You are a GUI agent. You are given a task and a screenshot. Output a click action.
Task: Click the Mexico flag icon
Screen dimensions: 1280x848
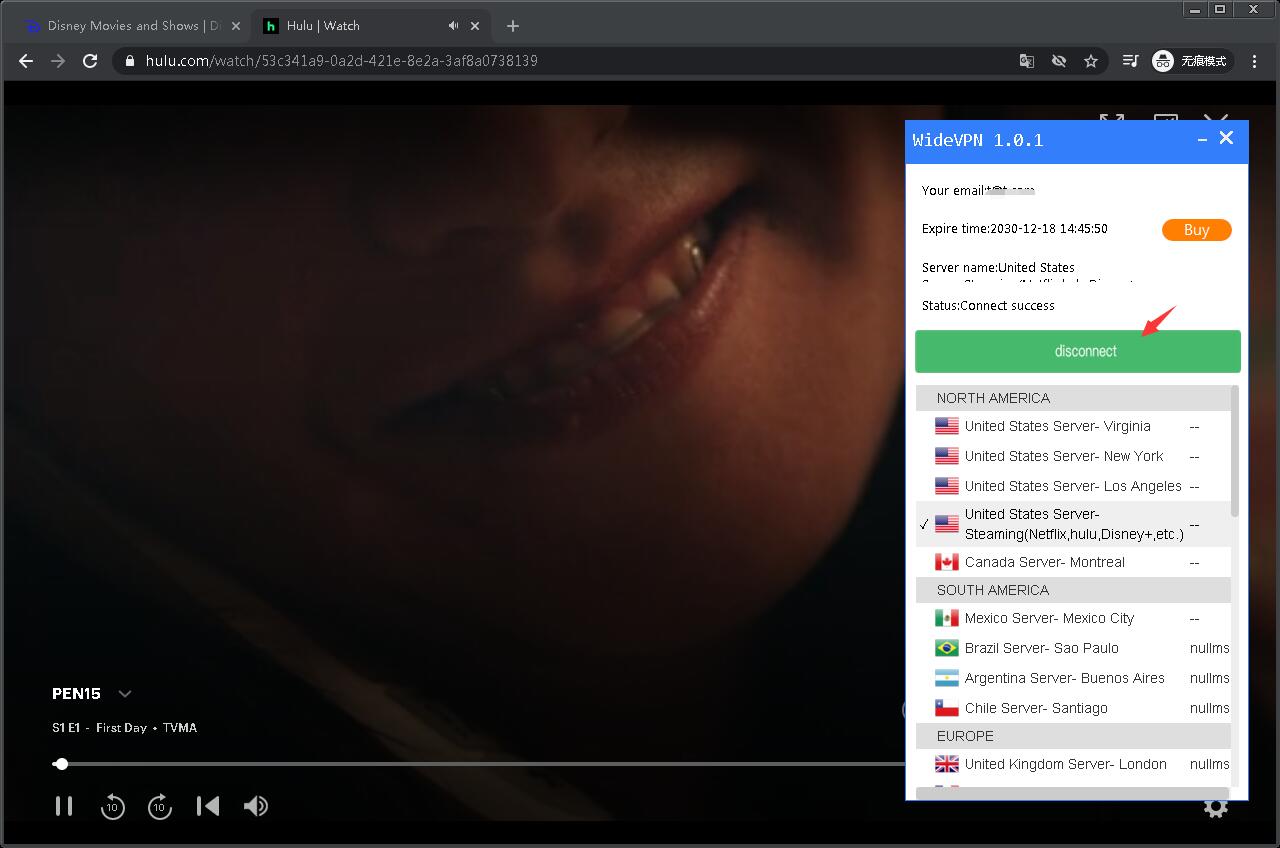coord(946,618)
